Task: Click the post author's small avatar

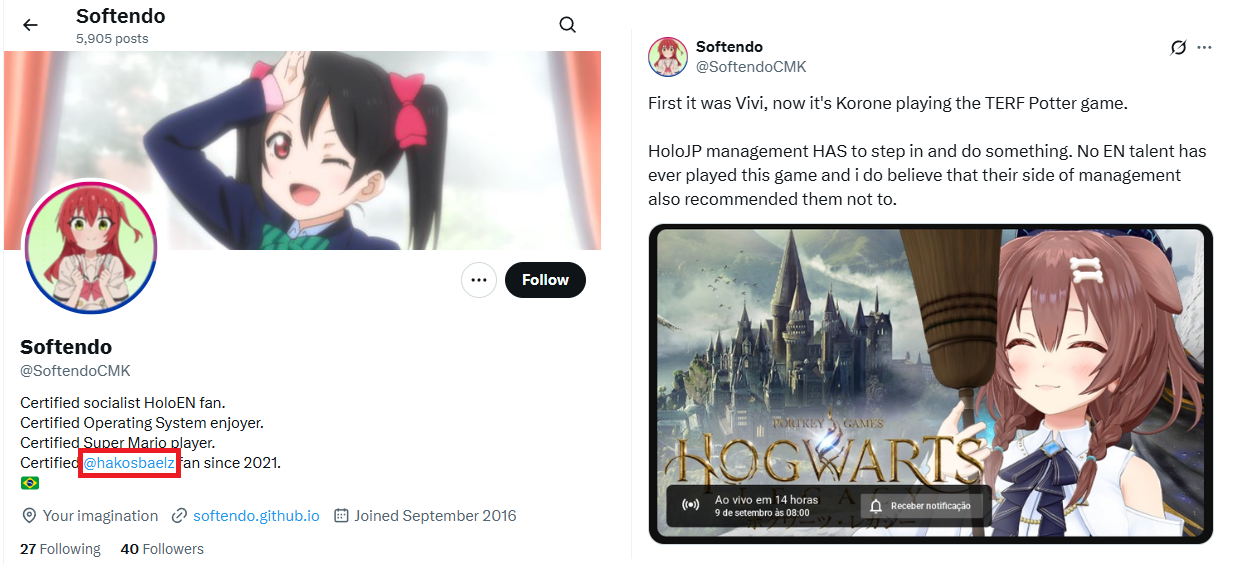Action: pos(668,56)
